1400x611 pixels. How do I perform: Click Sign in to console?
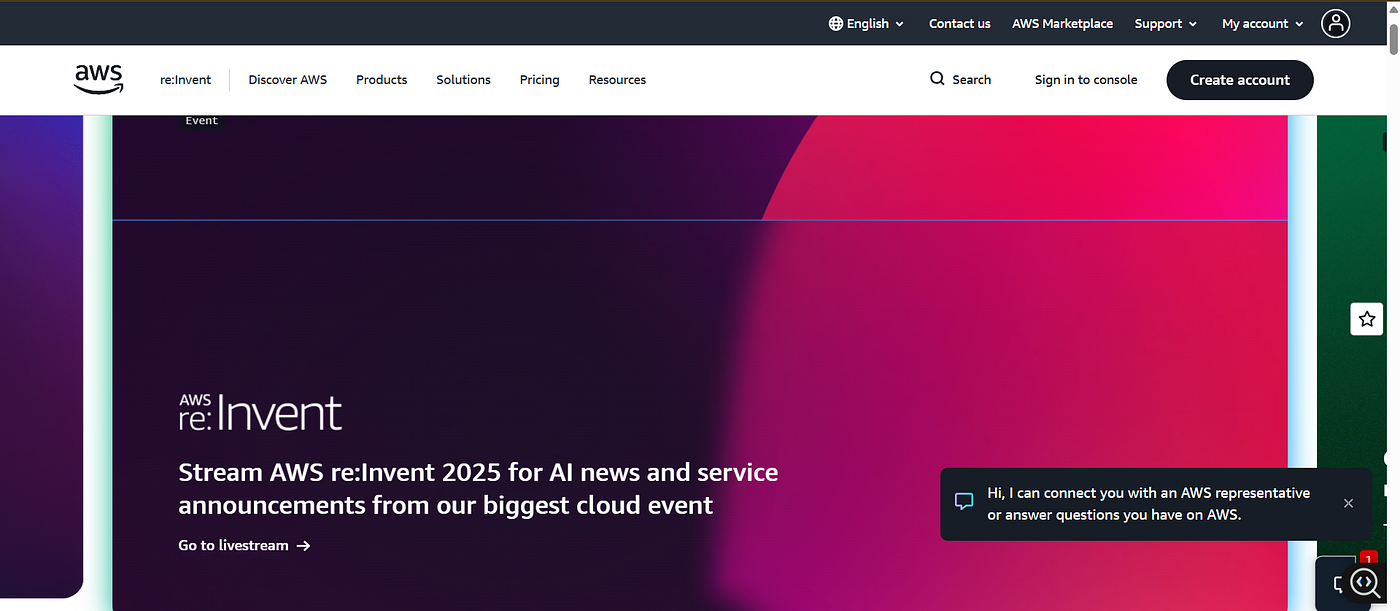coord(1086,79)
